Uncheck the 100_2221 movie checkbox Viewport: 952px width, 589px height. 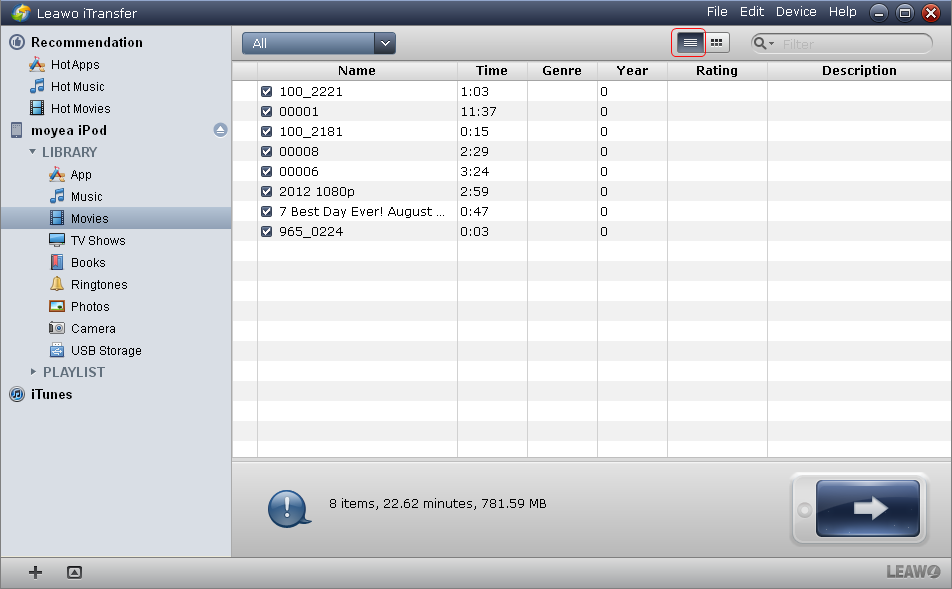267,91
